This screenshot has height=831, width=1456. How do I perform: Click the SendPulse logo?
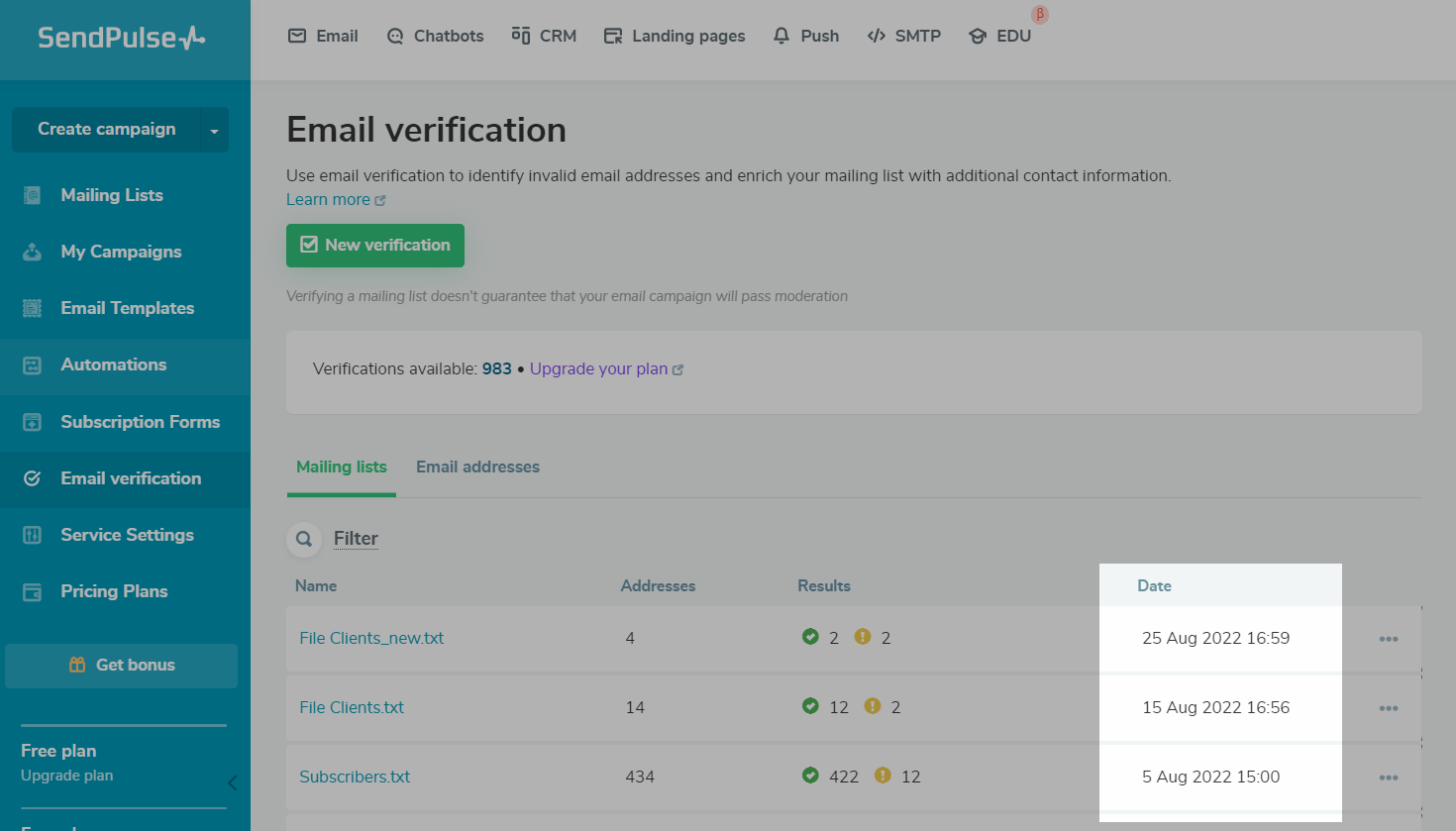pyautogui.click(x=119, y=37)
